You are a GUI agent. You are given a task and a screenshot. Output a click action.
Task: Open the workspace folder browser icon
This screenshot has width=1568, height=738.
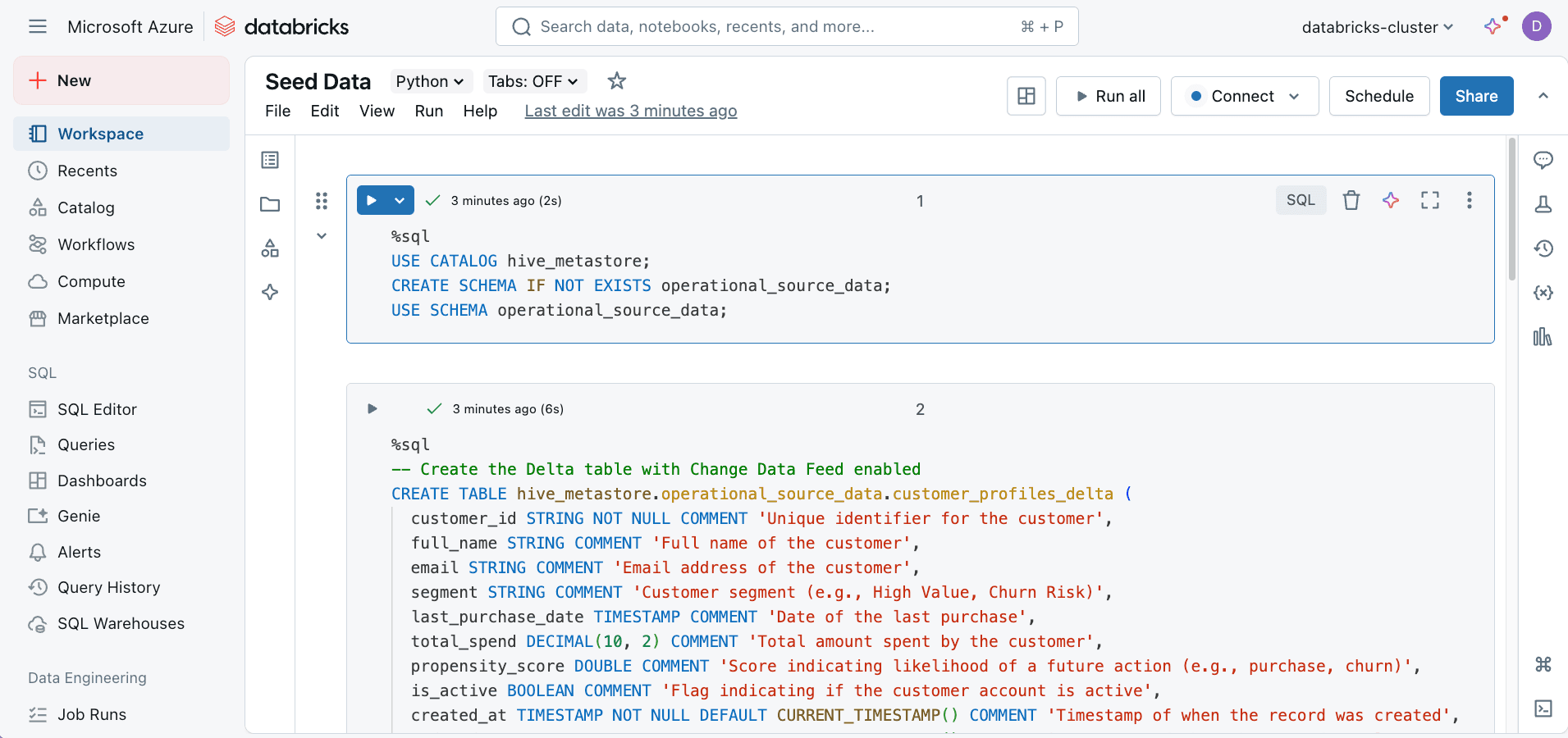point(270,204)
